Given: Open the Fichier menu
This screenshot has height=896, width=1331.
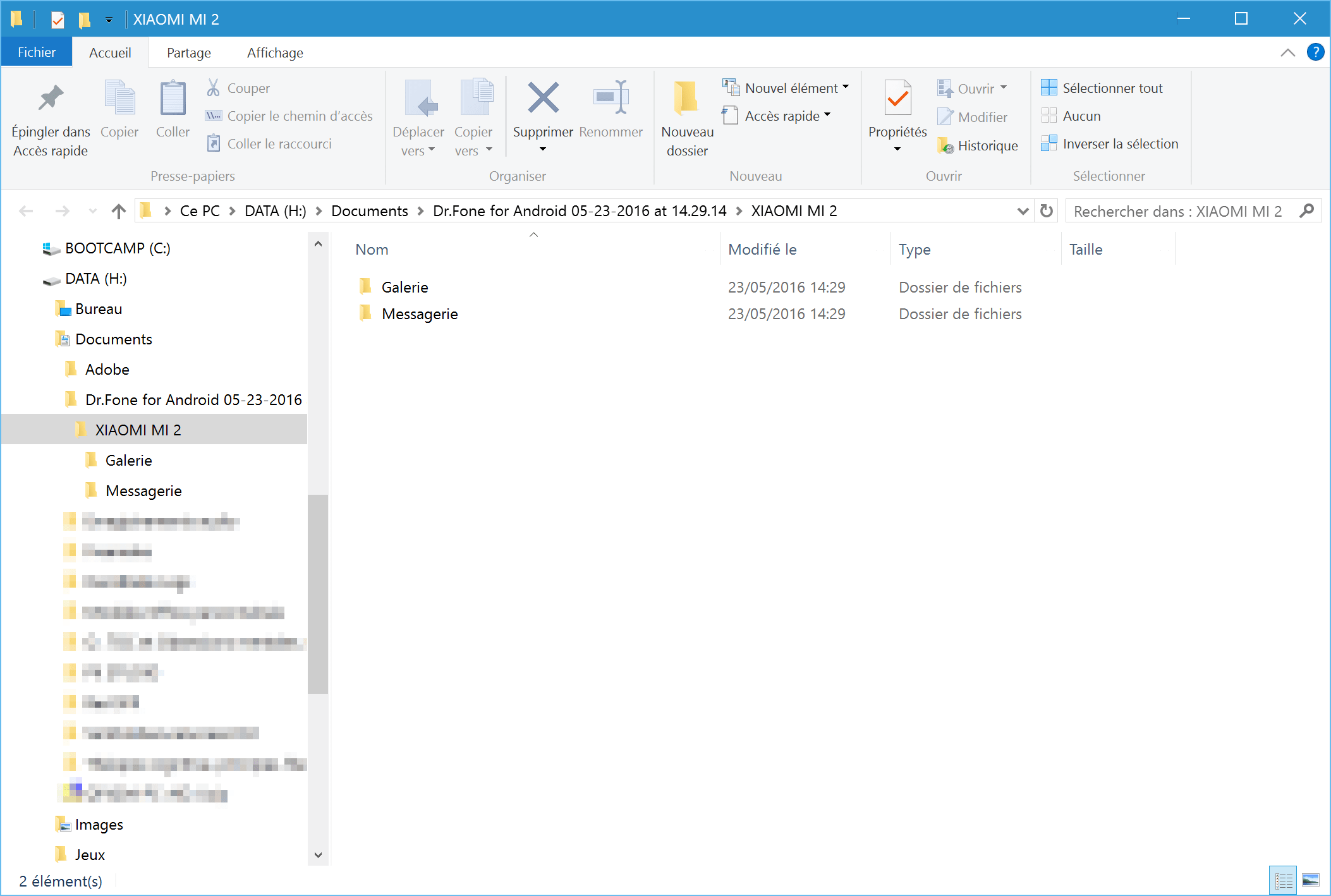Looking at the screenshot, I should point(37,52).
